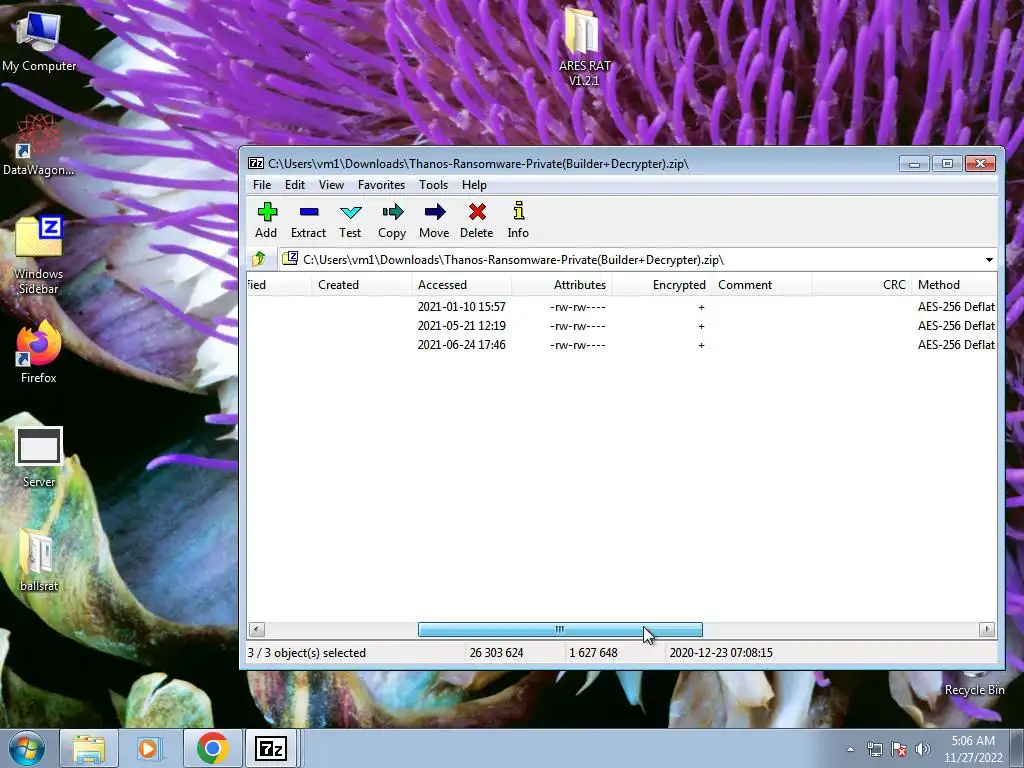Click Action Center flag tray icon

point(899,749)
